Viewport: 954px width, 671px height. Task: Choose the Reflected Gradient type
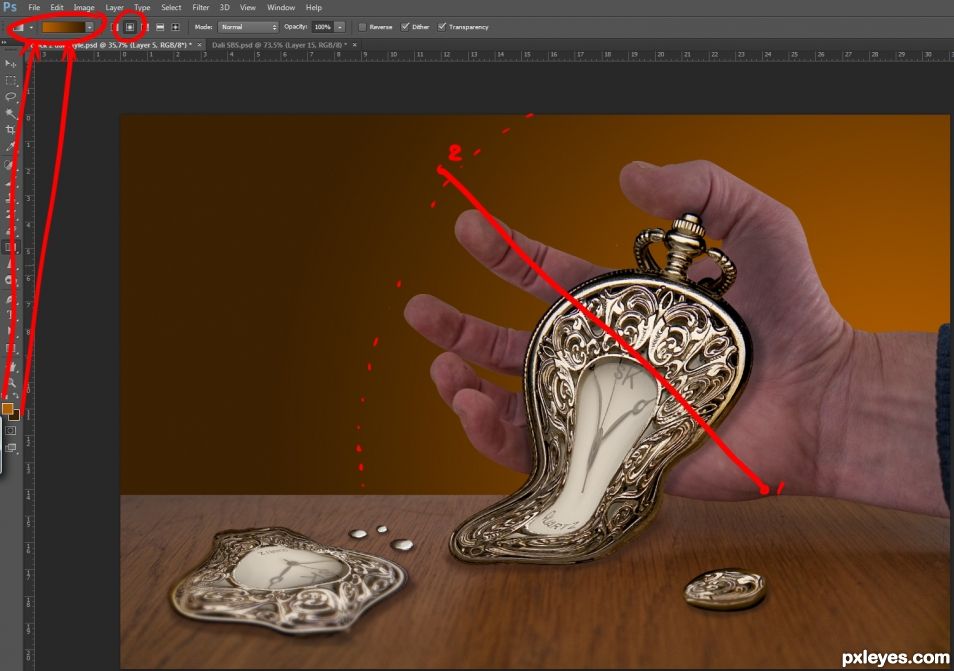[x=160, y=27]
